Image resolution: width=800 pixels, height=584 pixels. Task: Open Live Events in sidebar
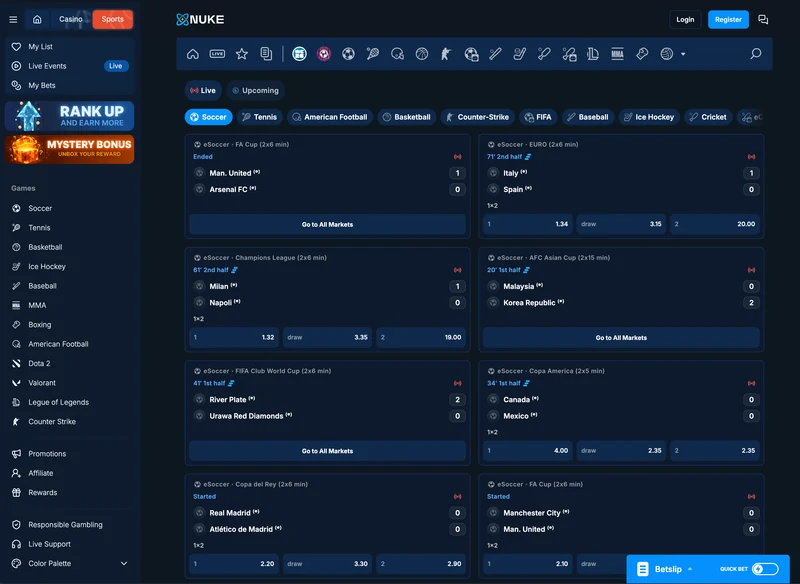pyautogui.click(x=69, y=66)
